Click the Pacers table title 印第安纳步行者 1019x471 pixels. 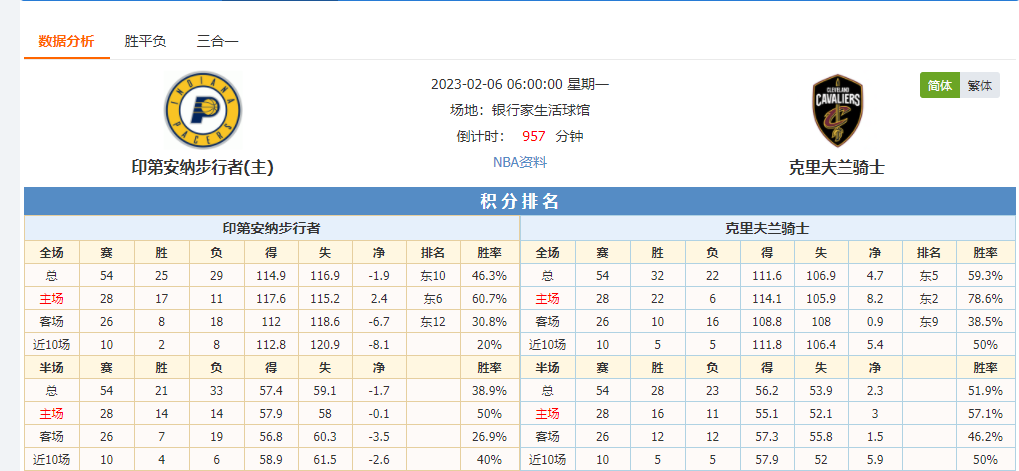(271, 229)
